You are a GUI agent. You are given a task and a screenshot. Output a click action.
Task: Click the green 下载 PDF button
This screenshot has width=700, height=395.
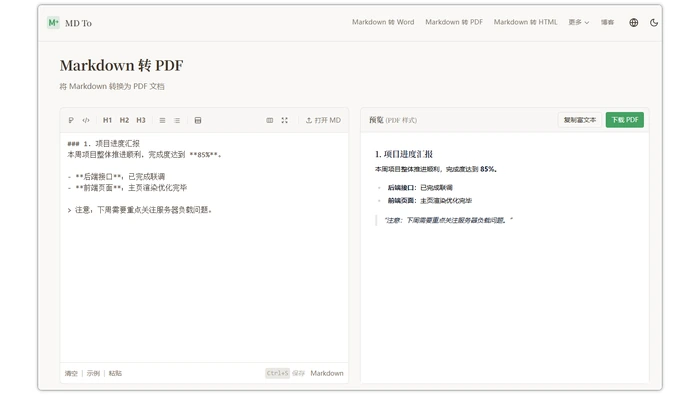click(x=625, y=120)
